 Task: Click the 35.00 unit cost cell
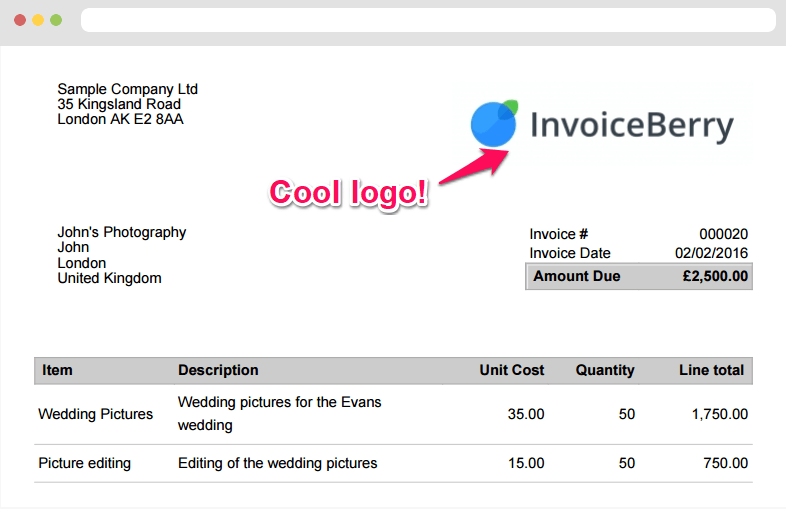[526, 414]
